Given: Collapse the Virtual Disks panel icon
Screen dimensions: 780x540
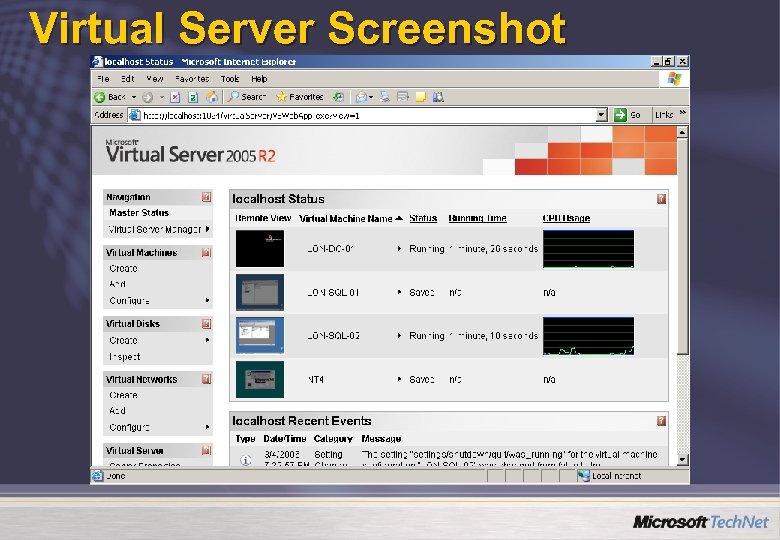Looking at the screenshot, I should click(206, 324).
